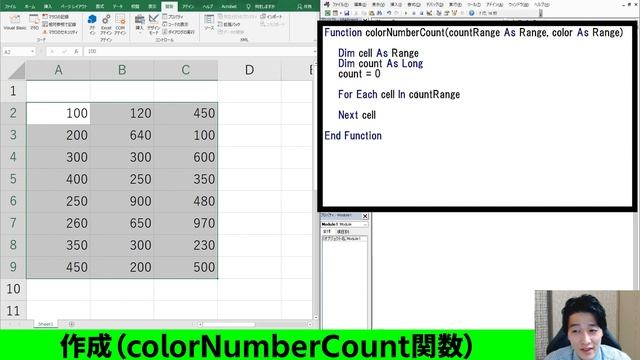Click the formula bar showing 100
Screen dimensions: 640x360
[200, 51]
